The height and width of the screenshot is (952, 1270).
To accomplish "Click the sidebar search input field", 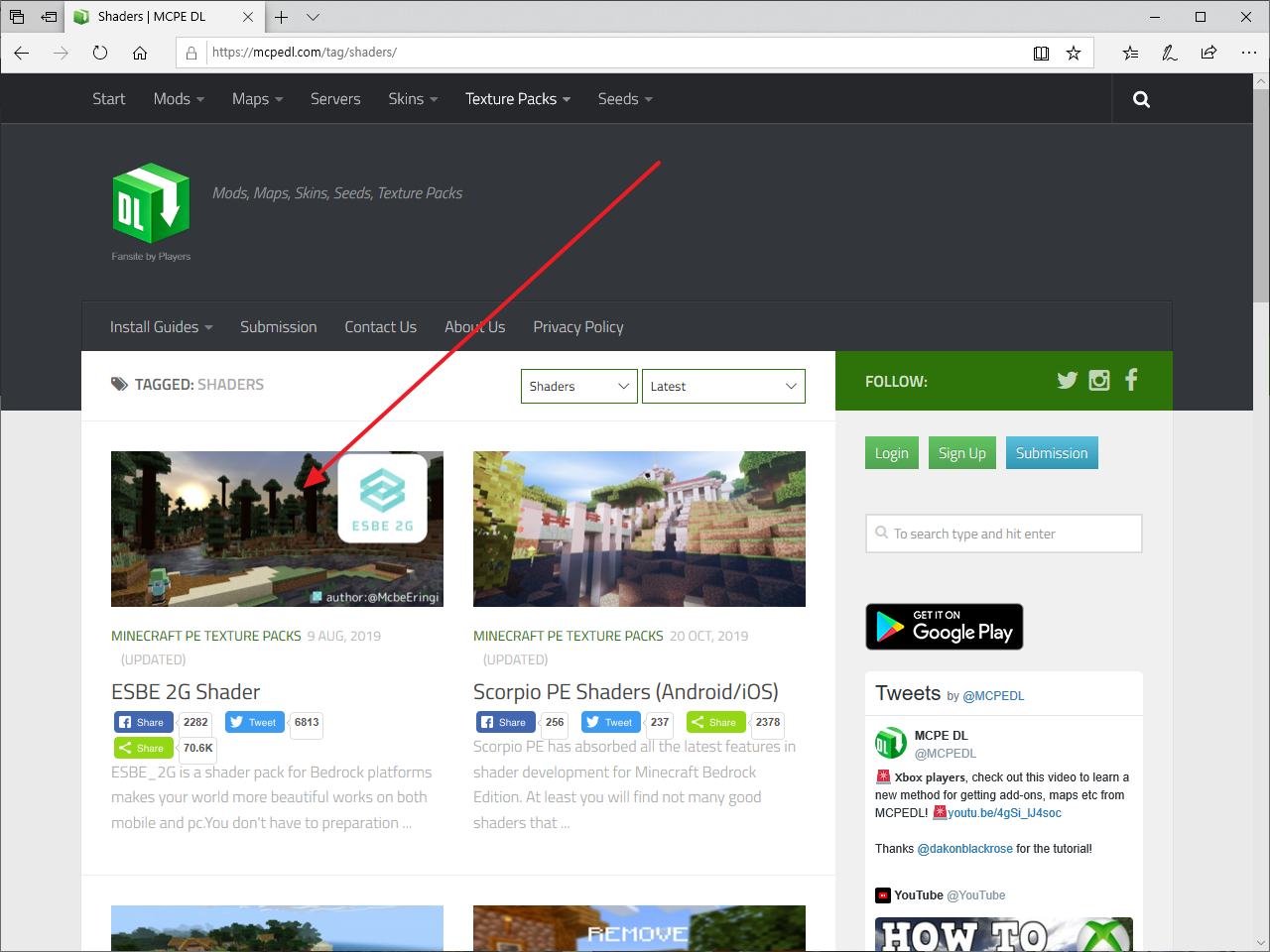I will (x=1003, y=534).
